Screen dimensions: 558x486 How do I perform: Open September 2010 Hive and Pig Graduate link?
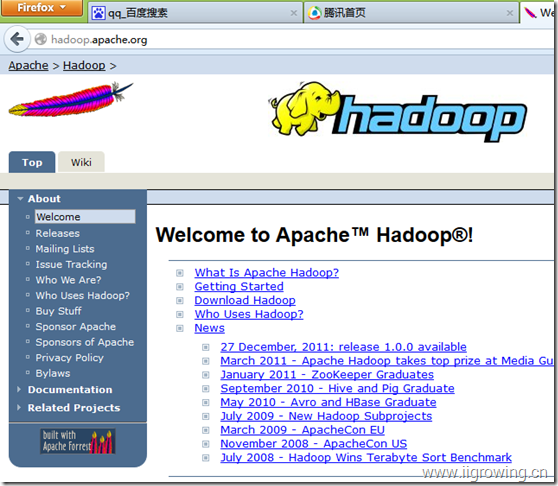pyautogui.click(x=337, y=388)
